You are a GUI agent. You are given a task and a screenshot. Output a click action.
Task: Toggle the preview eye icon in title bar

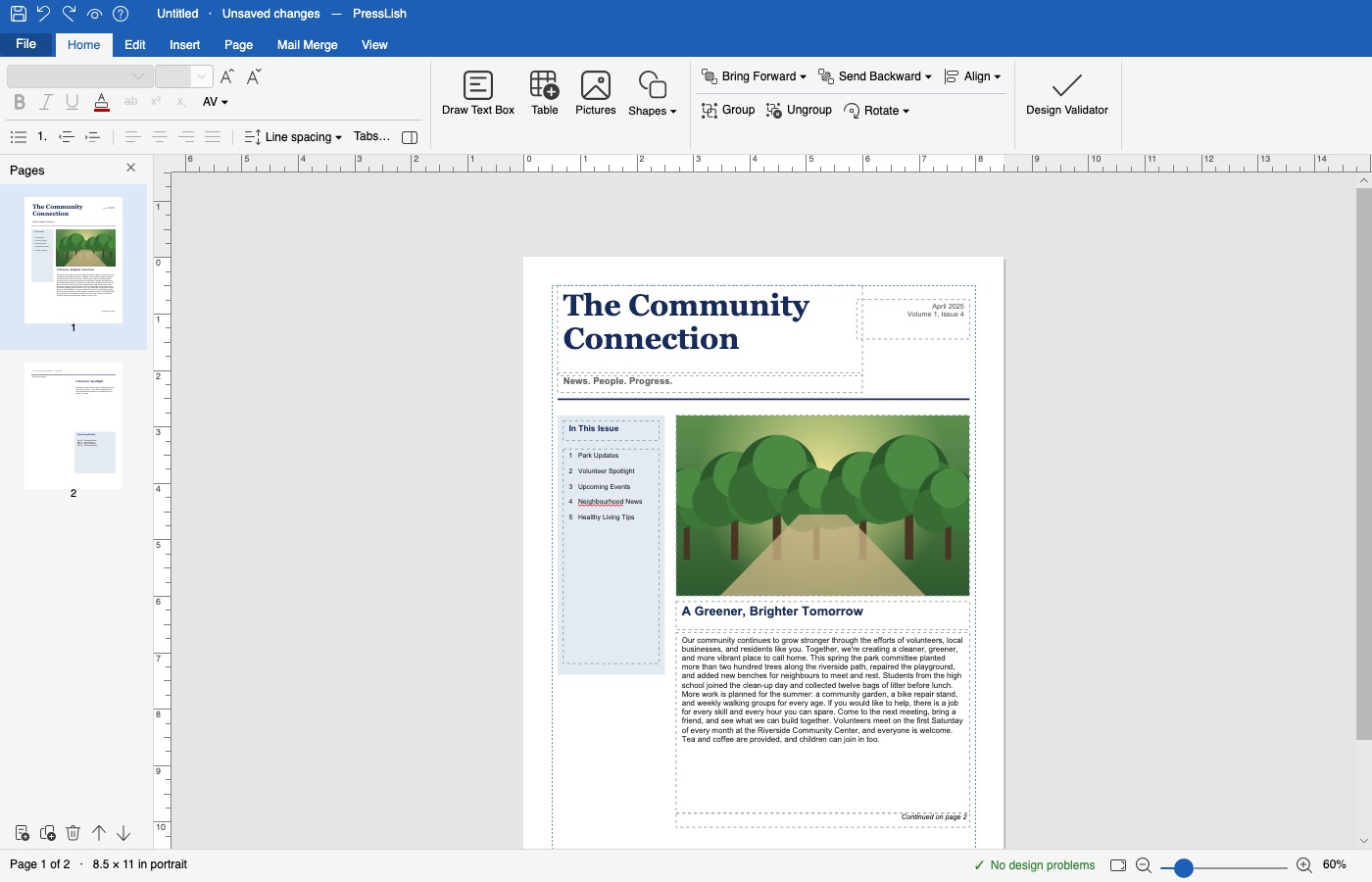94,14
